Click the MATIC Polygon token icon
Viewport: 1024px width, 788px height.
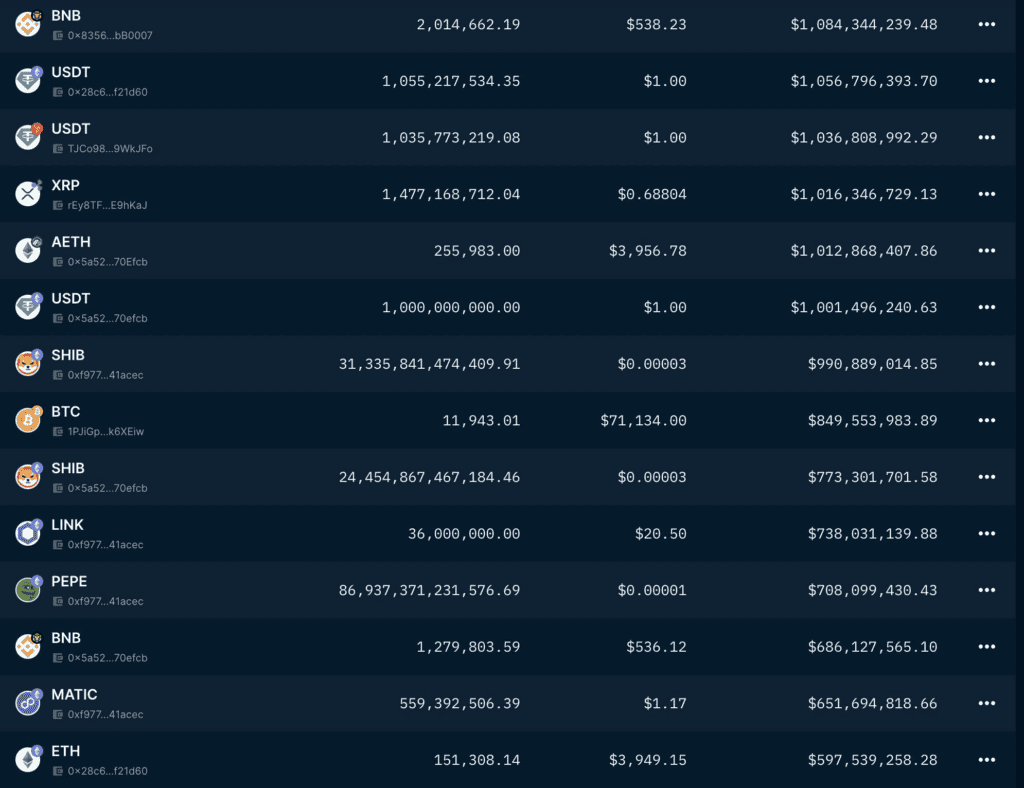[x=27, y=703]
